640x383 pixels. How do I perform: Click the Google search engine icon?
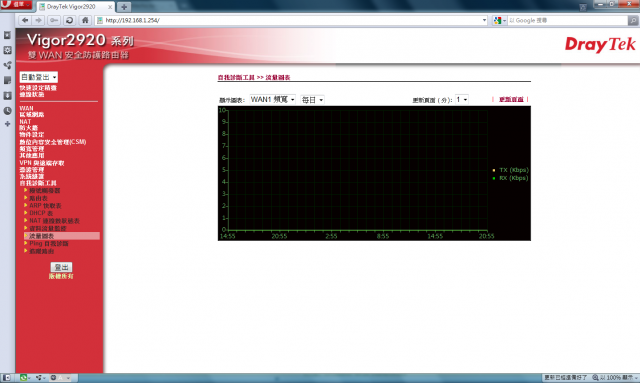pos(497,20)
